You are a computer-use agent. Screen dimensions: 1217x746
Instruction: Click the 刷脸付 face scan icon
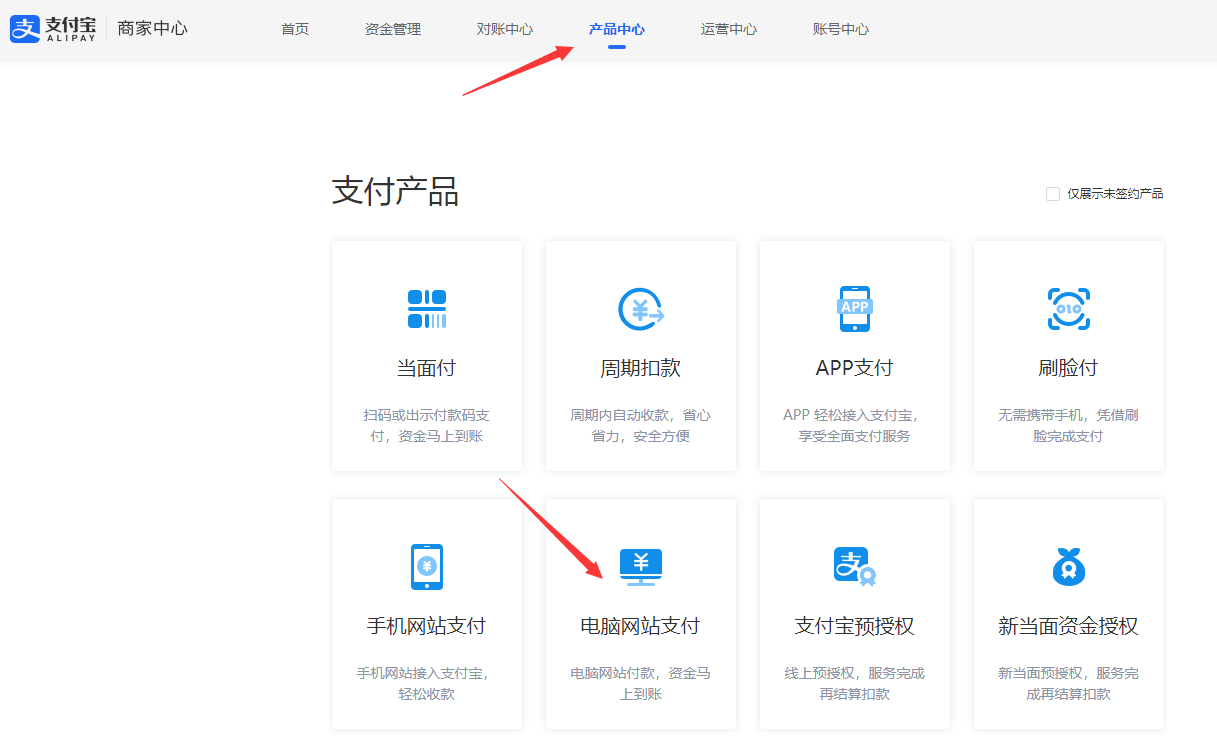point(1068,309)
